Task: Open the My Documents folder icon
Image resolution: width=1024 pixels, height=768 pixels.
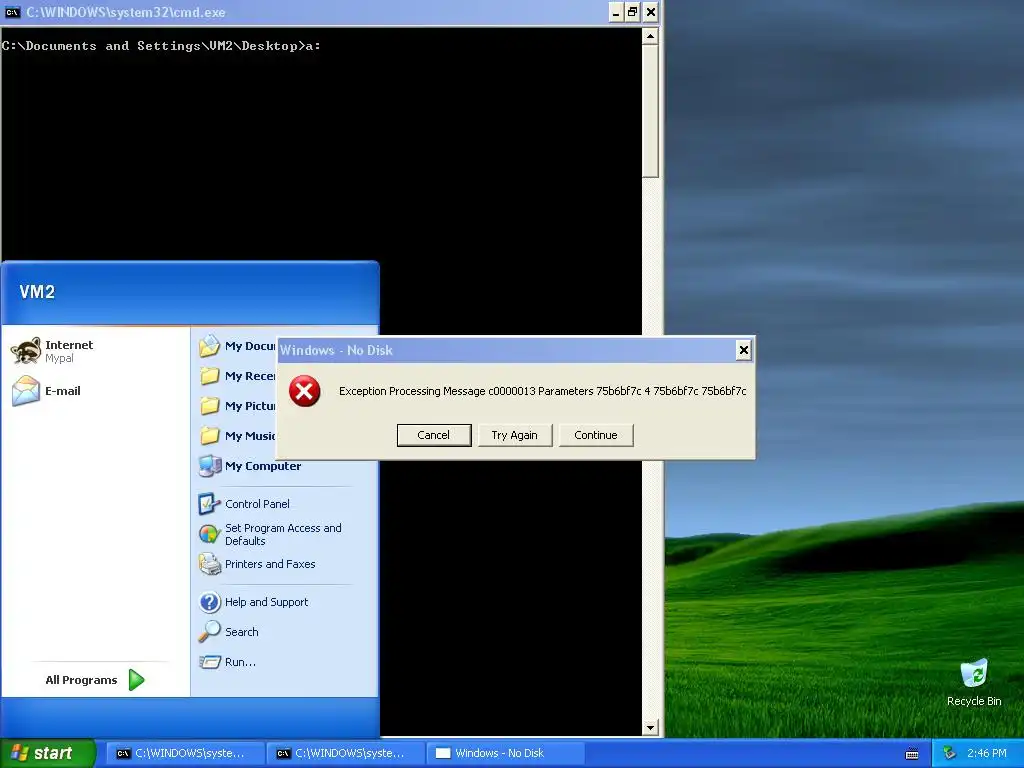Action: click(210, 345)
